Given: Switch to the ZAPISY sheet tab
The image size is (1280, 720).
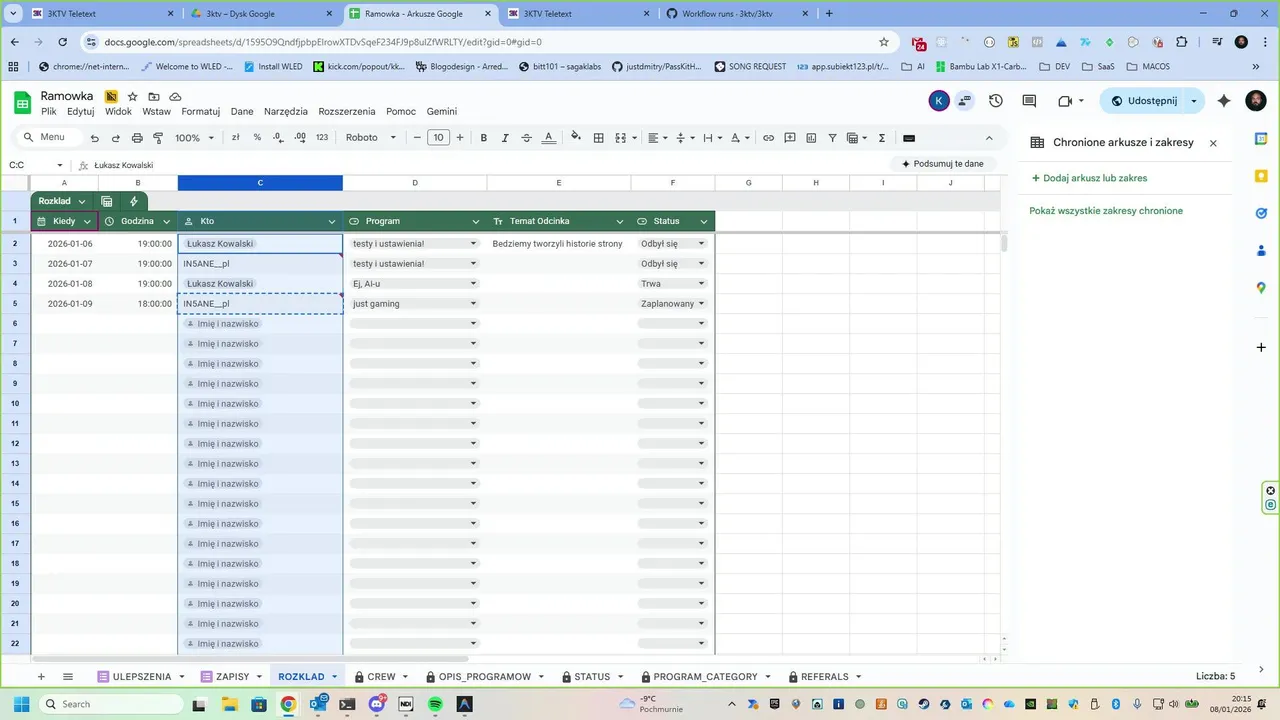Looking at the screenshot, I should [x=232, y=677].
